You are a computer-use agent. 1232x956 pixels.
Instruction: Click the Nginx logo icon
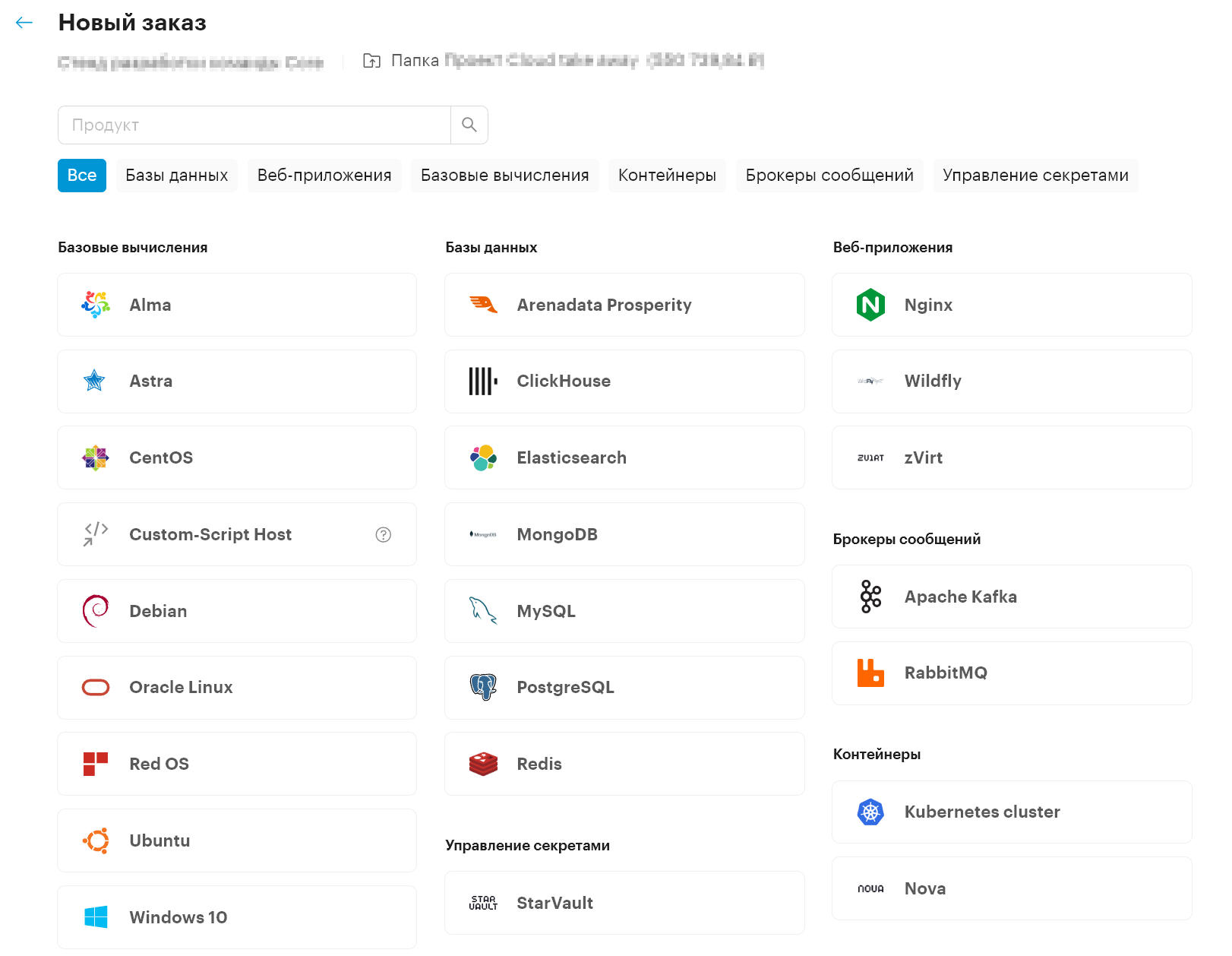click(870, 305)
